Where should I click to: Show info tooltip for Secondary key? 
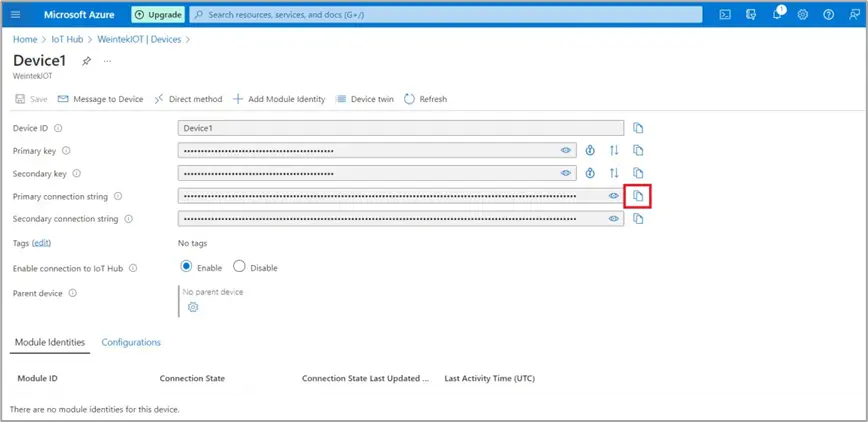76,173
